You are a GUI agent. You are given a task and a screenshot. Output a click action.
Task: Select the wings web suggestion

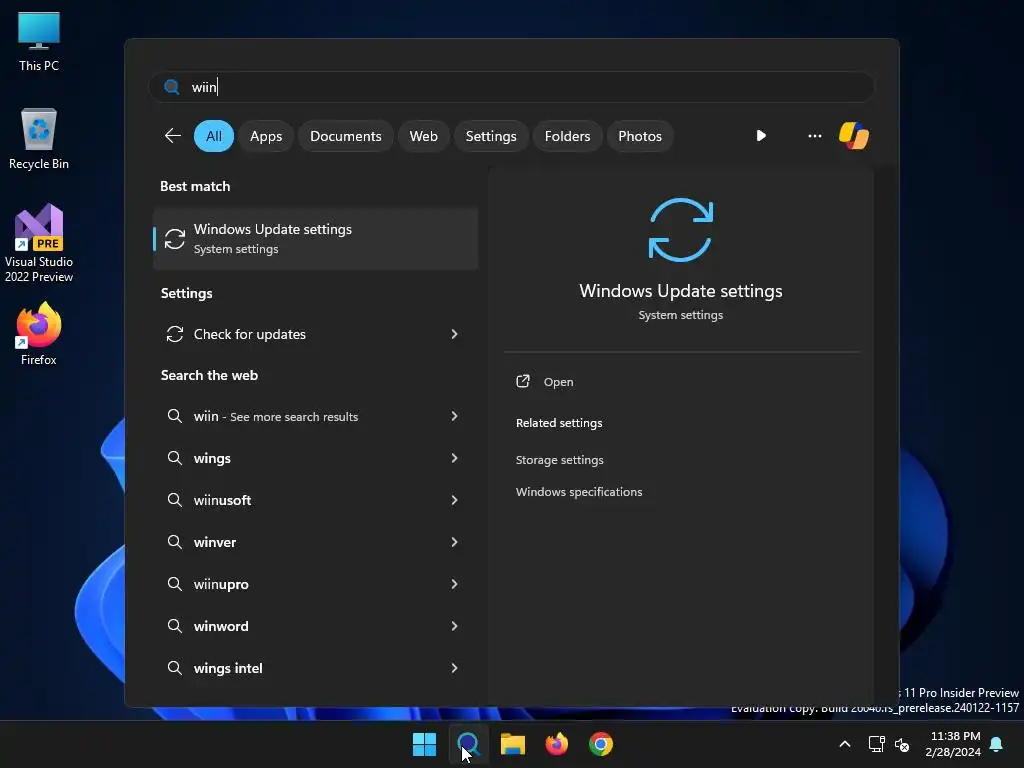[315, 458]
